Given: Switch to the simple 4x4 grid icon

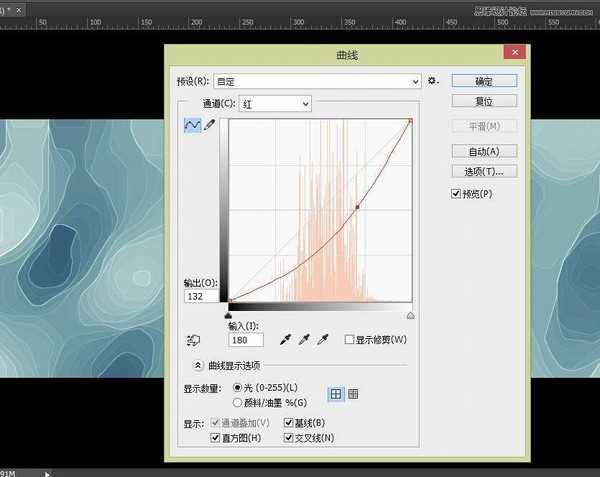Looking at the screenshot, I should tap(336, 394).
